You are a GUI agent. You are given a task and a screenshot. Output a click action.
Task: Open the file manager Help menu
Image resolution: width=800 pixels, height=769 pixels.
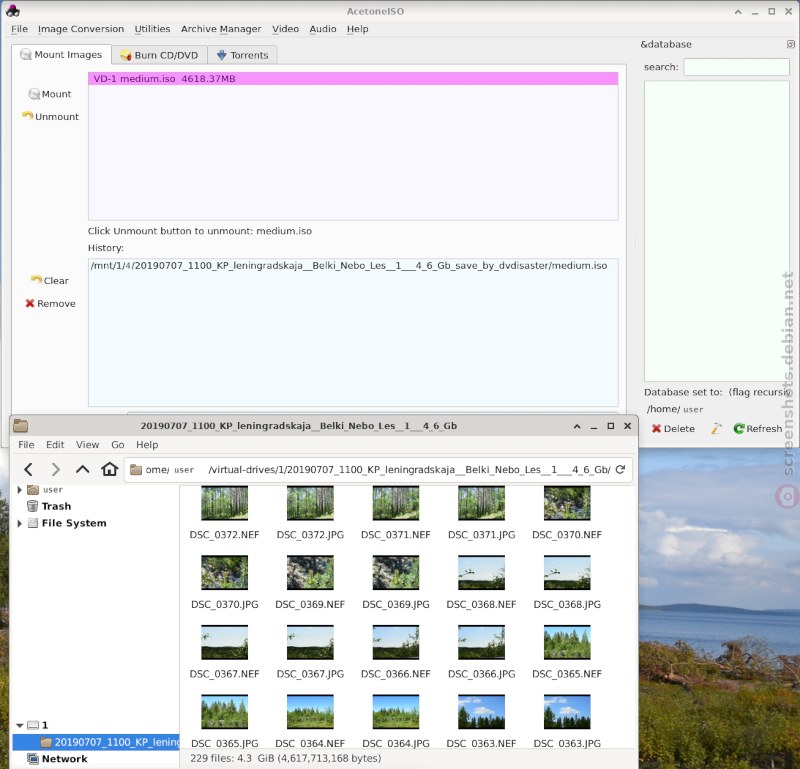[147, 445]
